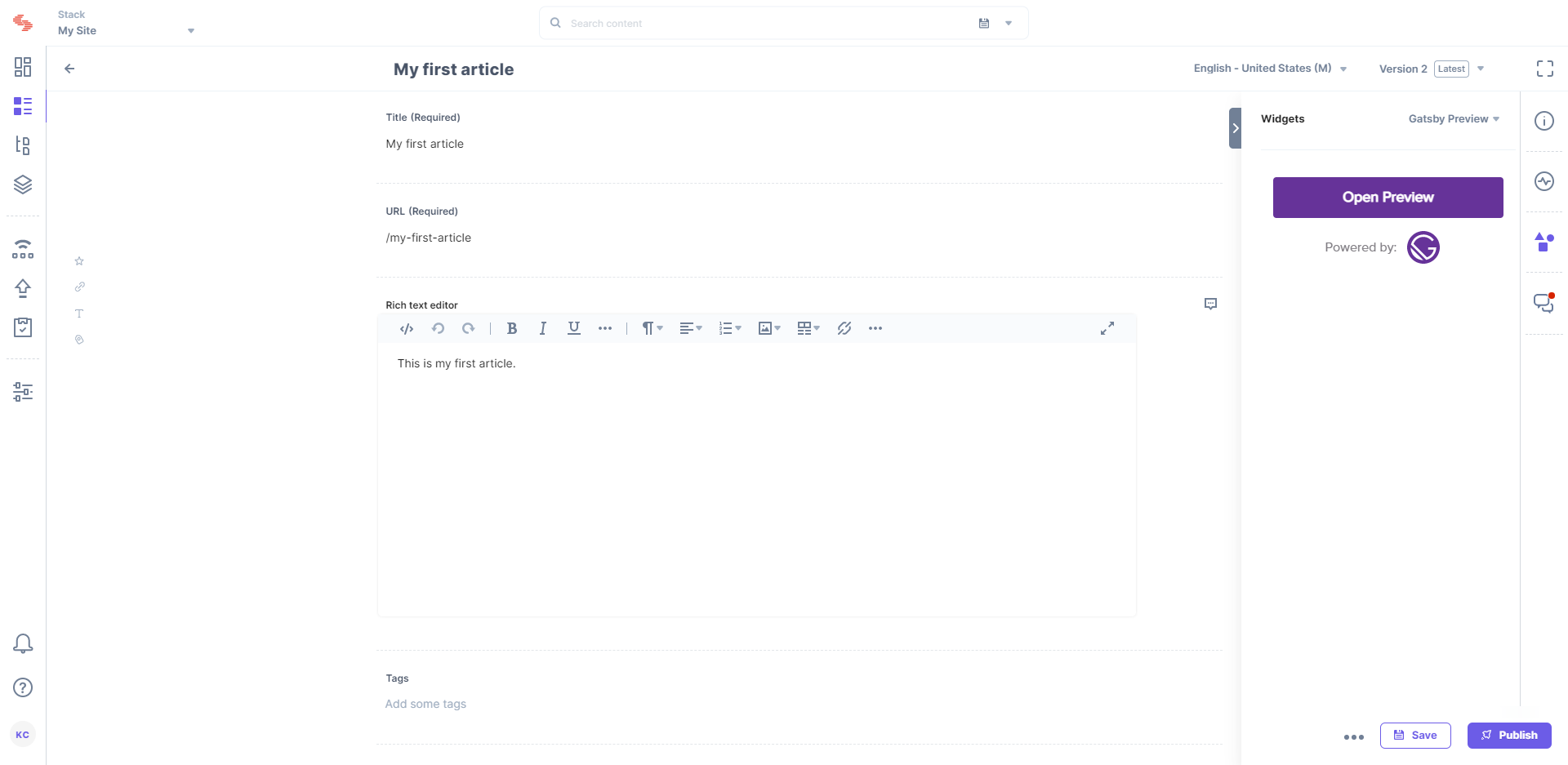Show more text formatting options
The height and width of the screenshot is (765, 1568).
coord(605,328)
